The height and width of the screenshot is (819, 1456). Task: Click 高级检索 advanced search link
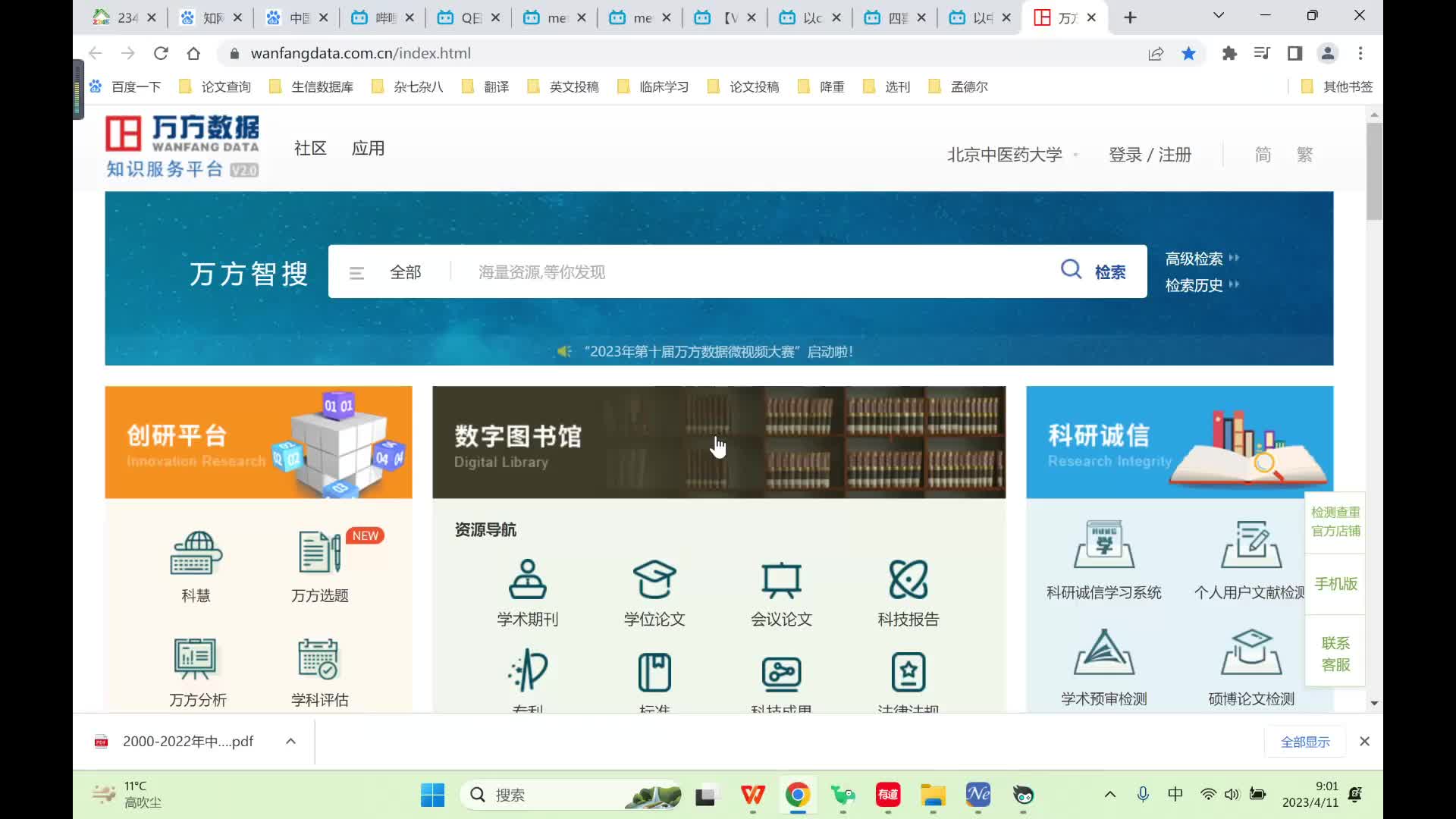point(1202,259)
